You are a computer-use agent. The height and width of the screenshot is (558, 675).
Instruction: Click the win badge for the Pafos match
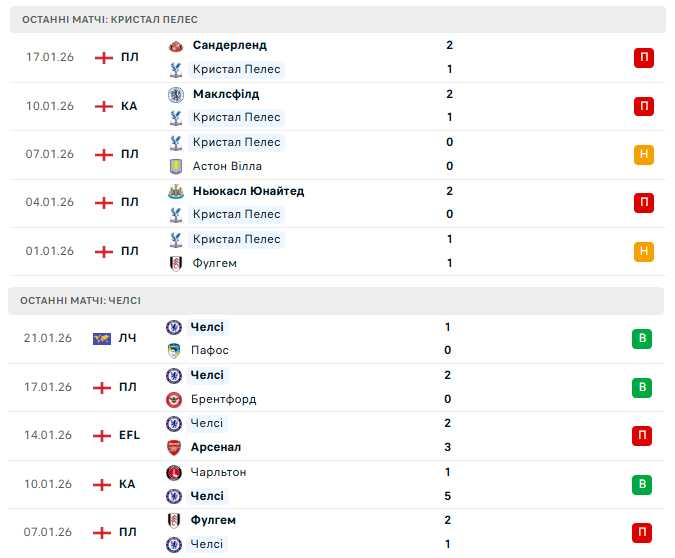642,339
